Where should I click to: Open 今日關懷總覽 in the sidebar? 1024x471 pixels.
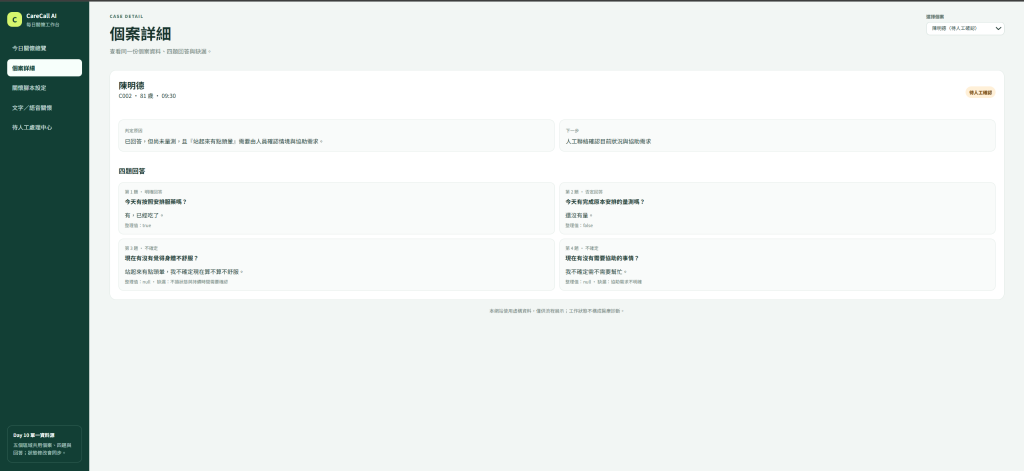click(44, 48)
